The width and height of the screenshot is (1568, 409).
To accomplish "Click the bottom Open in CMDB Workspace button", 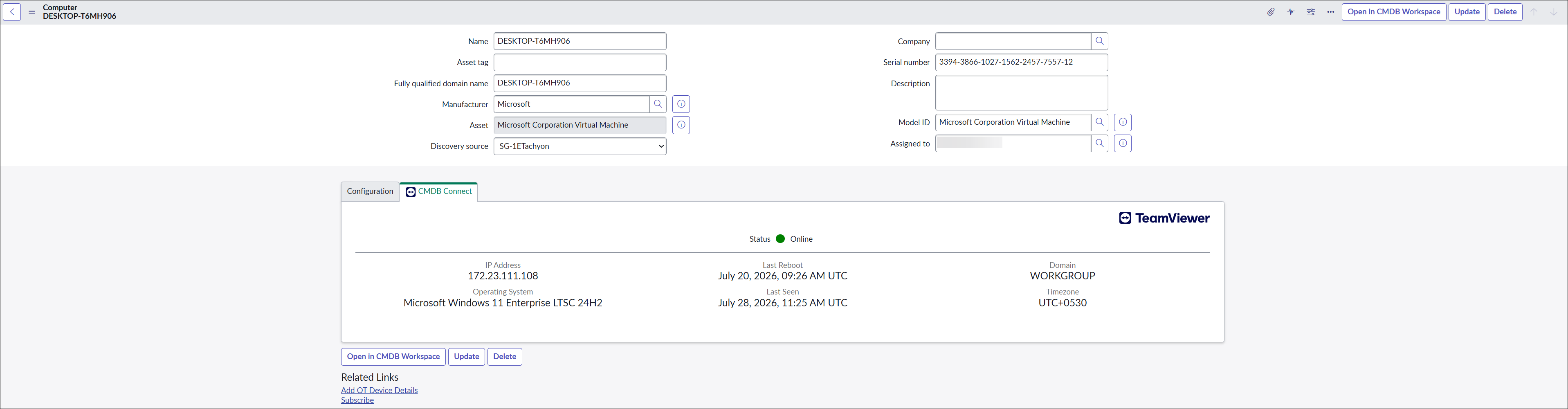I will 393,357.
